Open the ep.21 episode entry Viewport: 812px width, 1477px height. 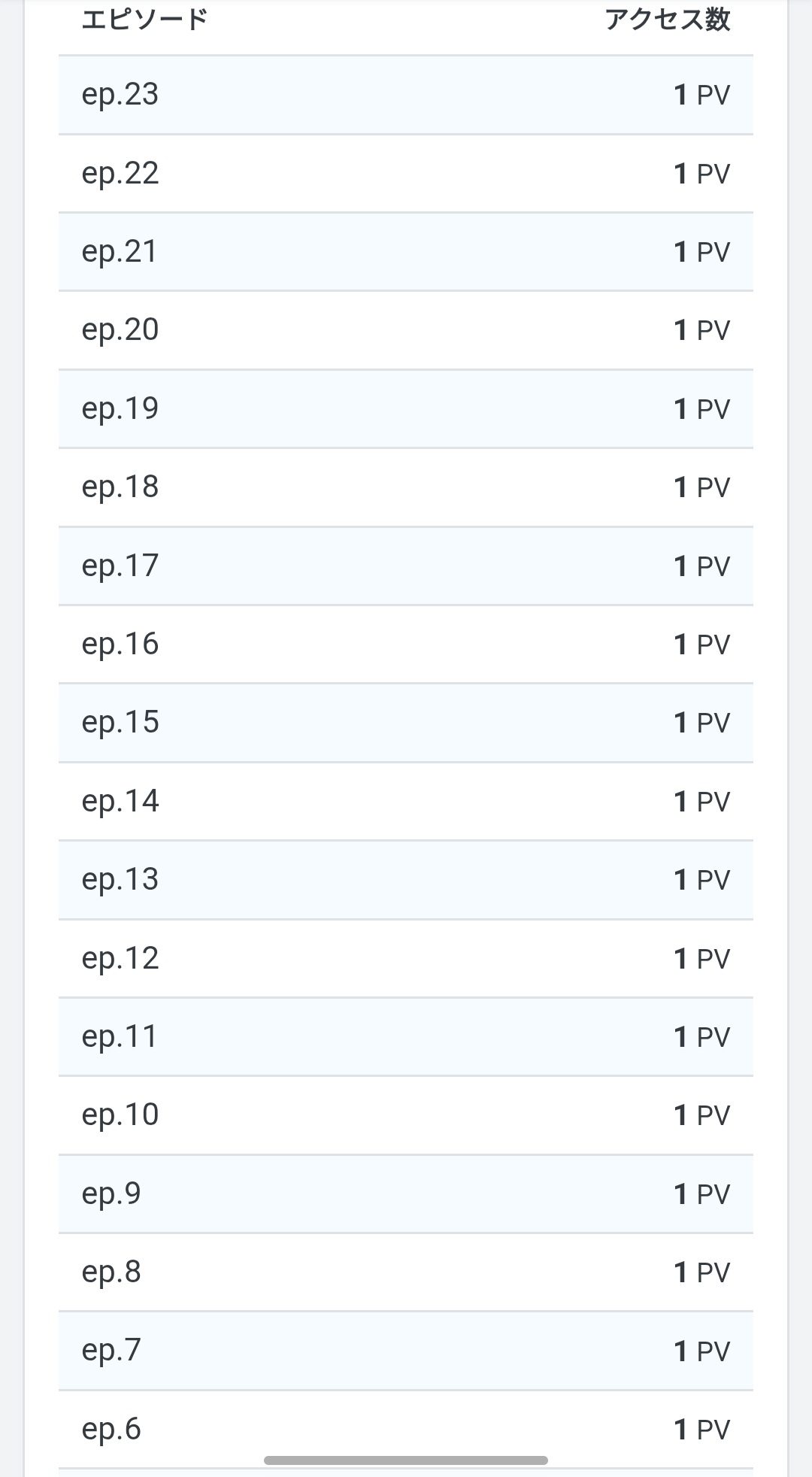406,252
